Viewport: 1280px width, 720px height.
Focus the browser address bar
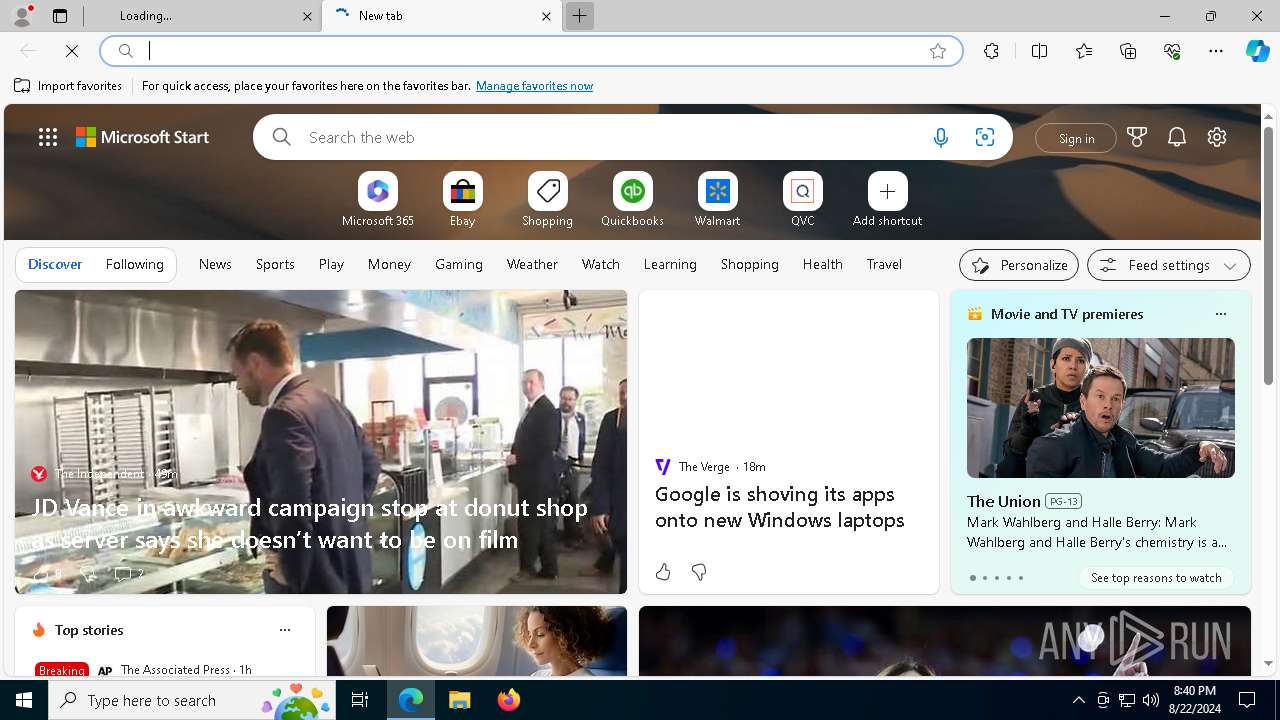tap(530, 51)
